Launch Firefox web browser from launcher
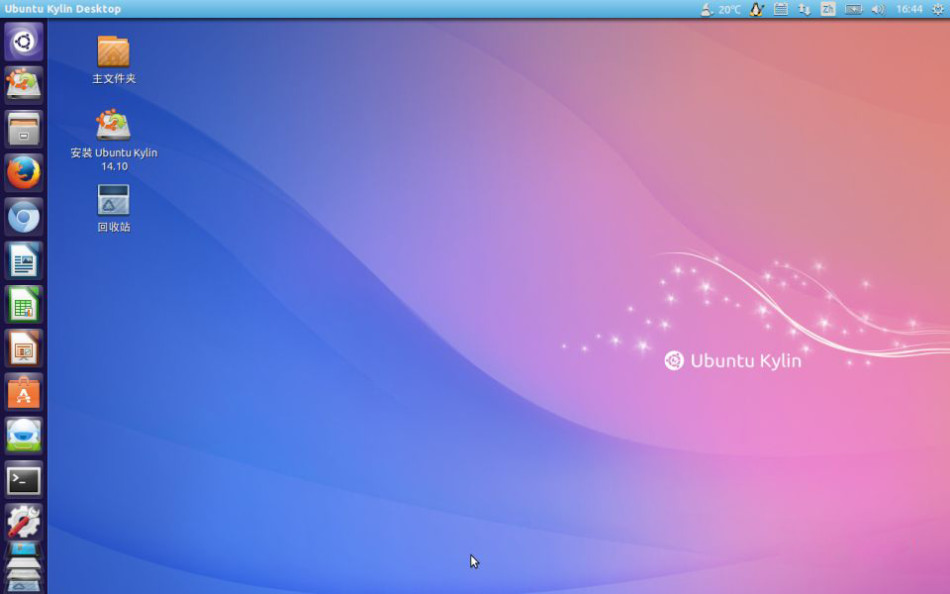Viewport: 950px width, 594px height. click(x=24, y=173)
